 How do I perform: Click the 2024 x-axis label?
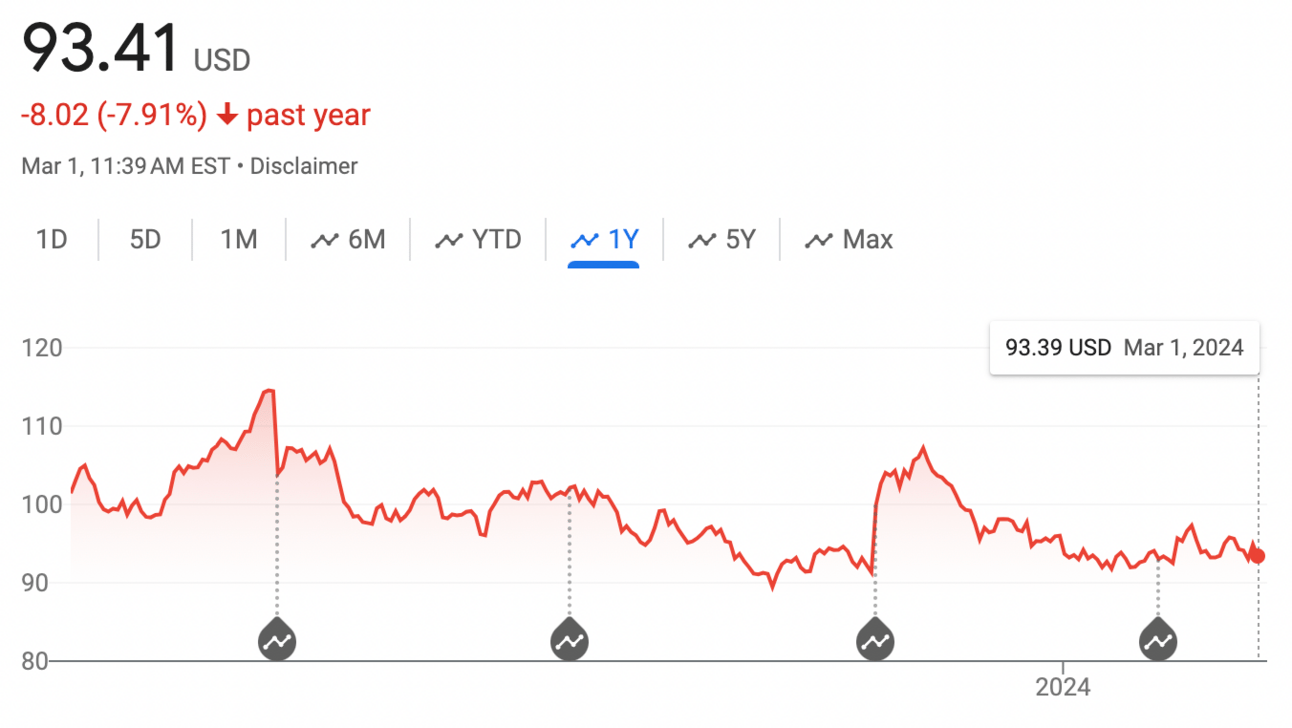tap(1062, 688)
